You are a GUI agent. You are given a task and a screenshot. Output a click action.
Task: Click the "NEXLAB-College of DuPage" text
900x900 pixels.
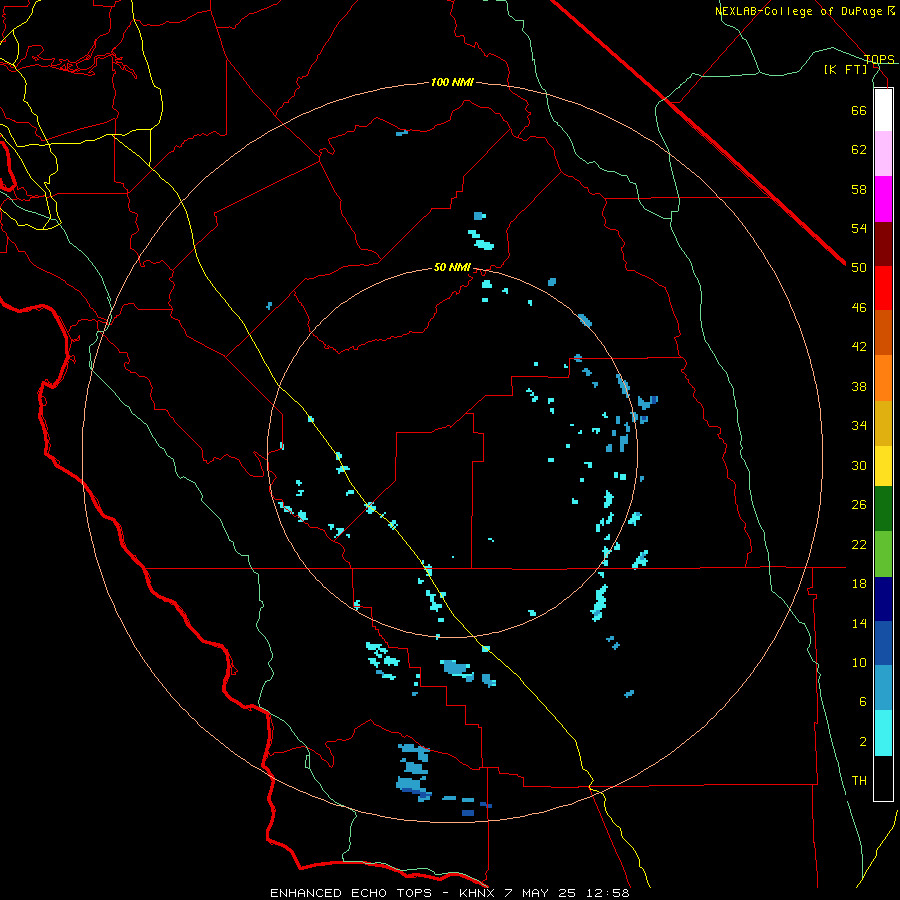[798, 11]
